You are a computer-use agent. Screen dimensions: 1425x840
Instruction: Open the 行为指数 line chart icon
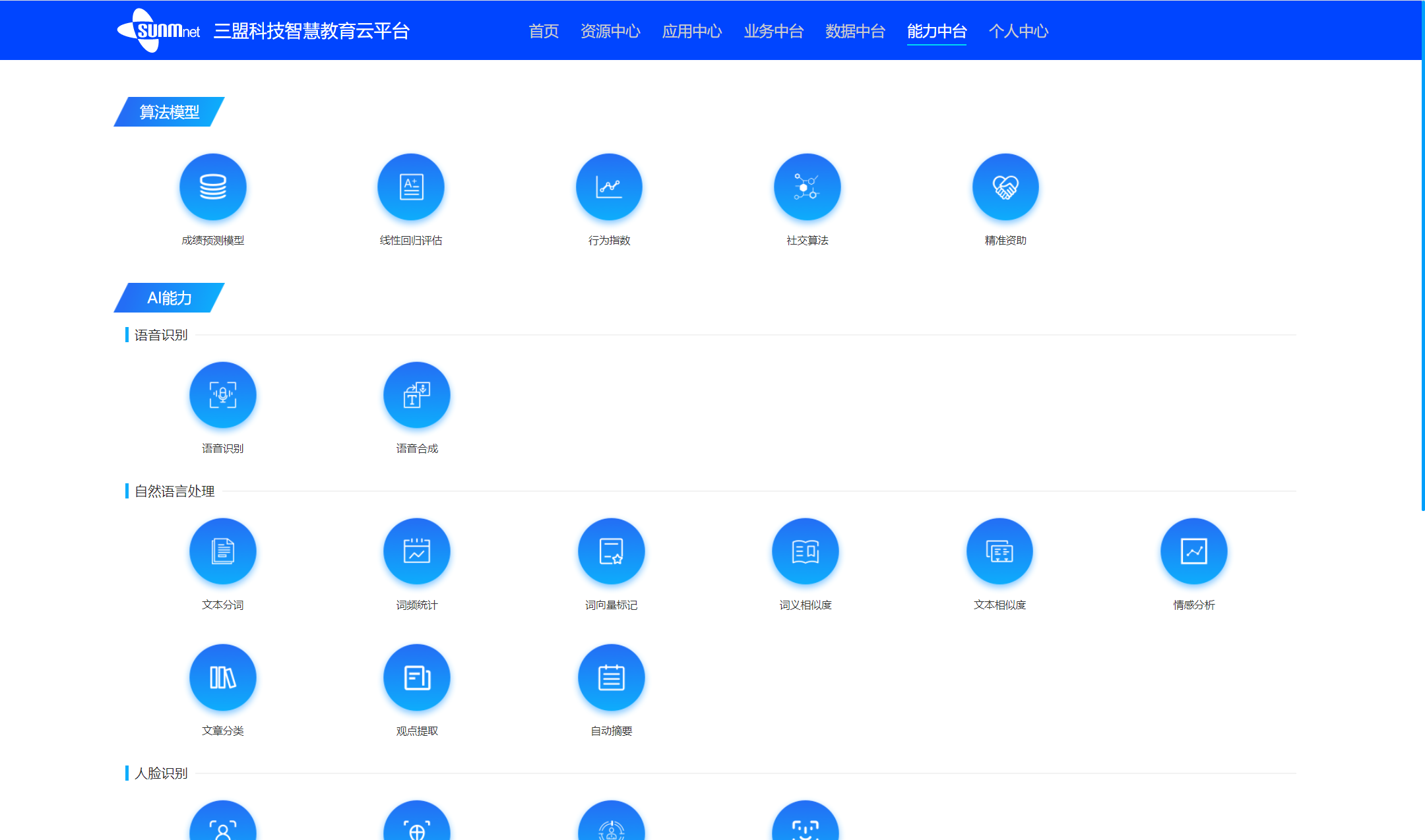(609, 187)
